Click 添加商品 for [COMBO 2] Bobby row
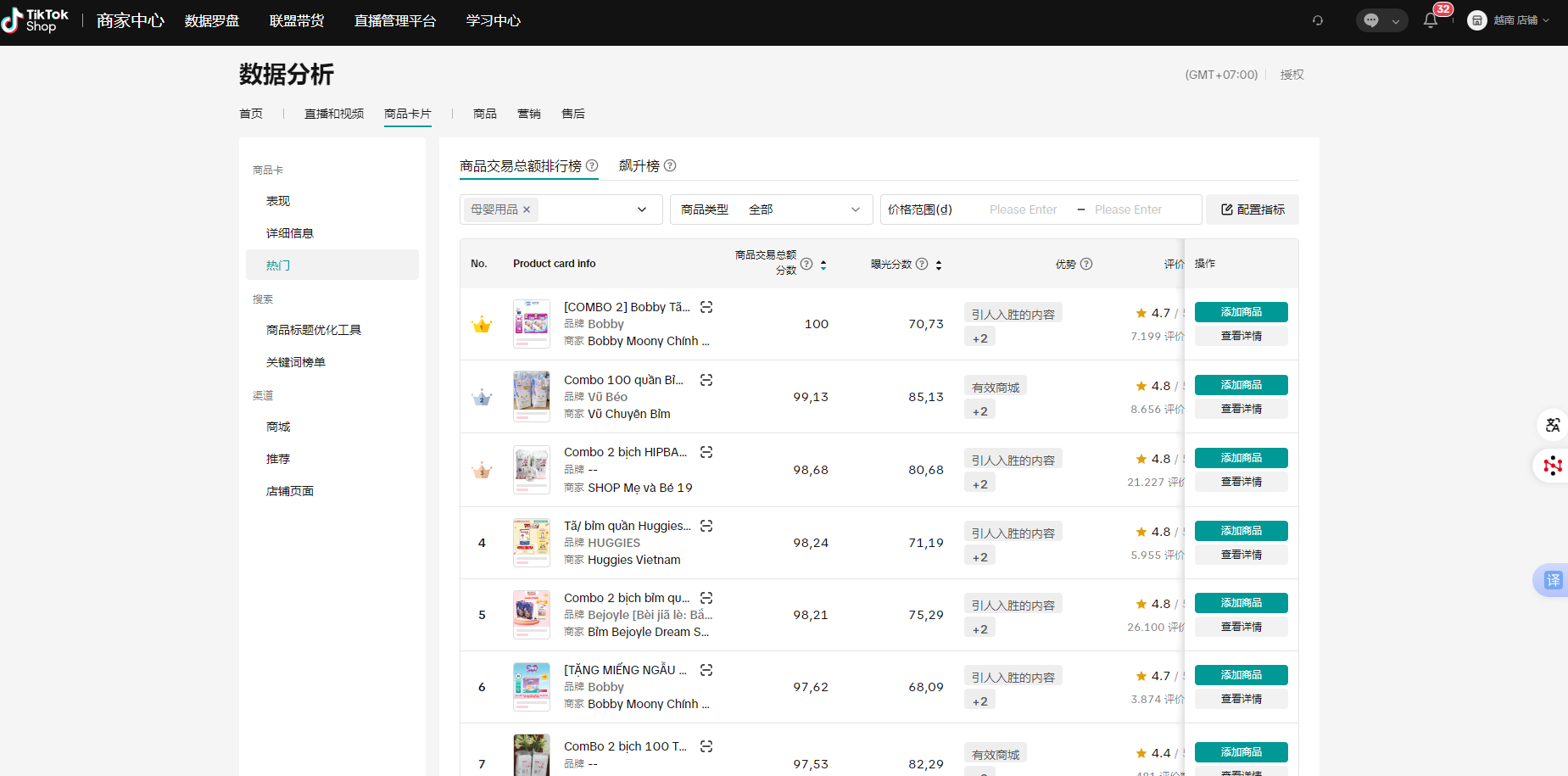 1242,312
